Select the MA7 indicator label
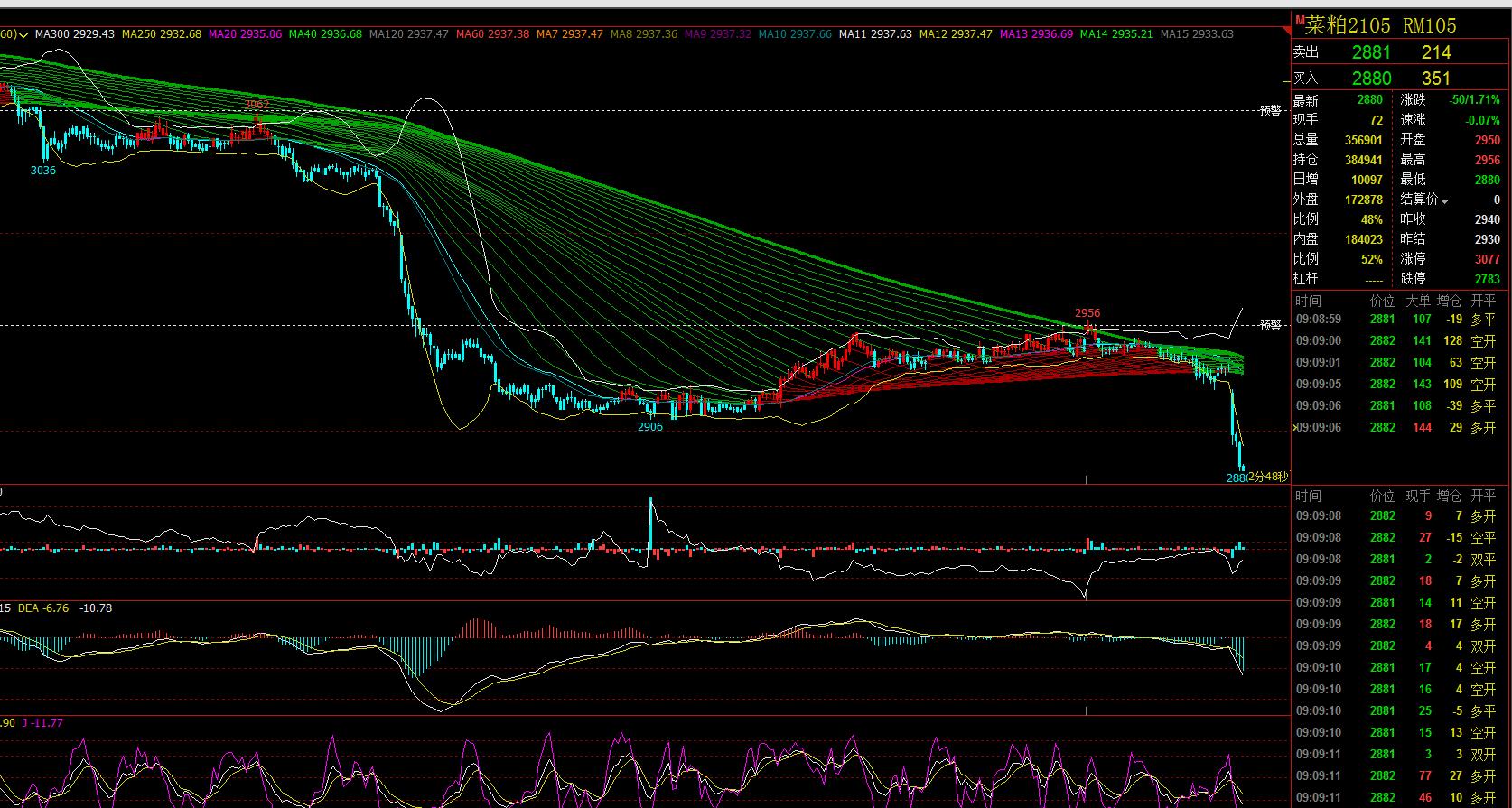 tap(570, 34)
